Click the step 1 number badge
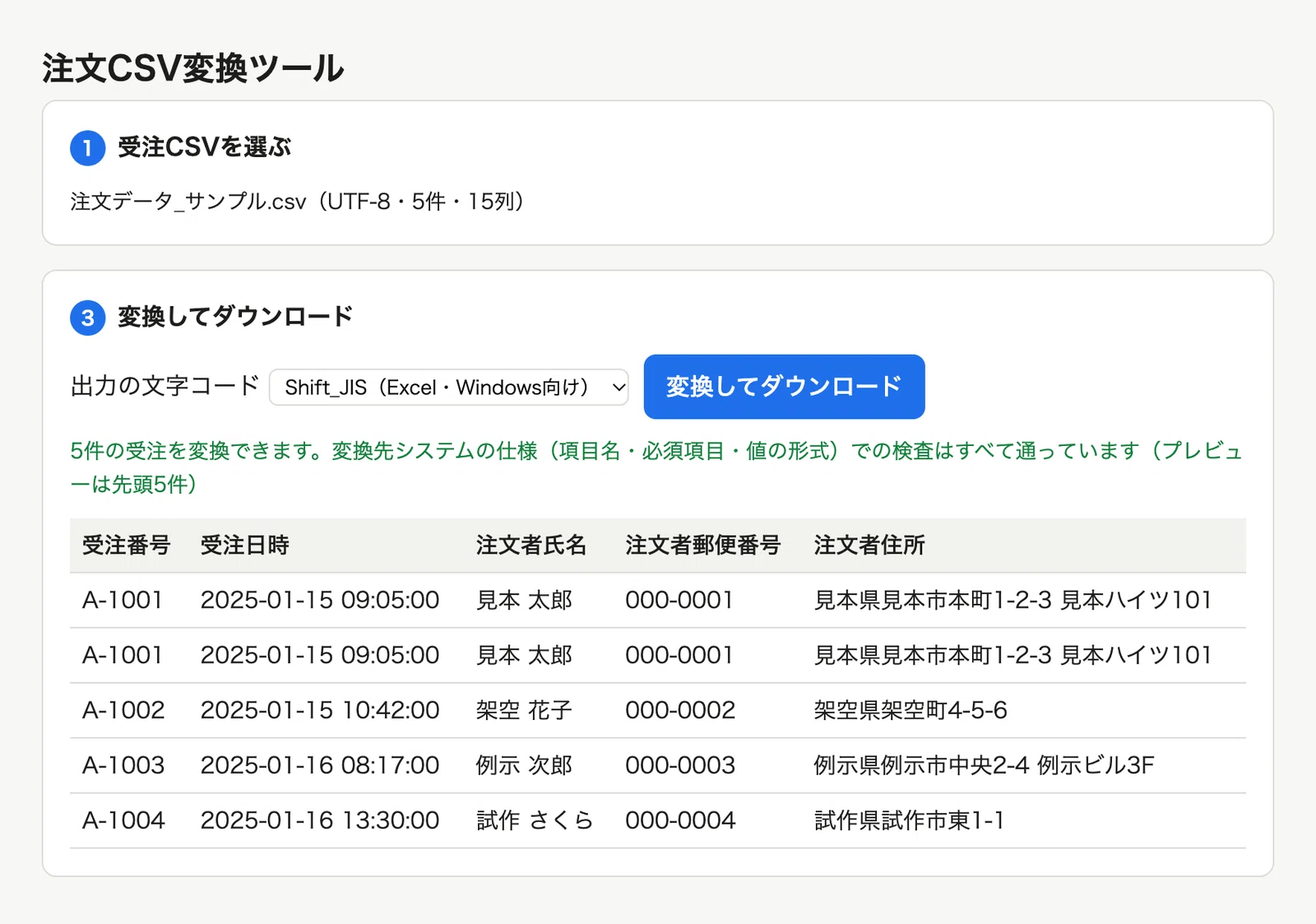 coord(87,148)
